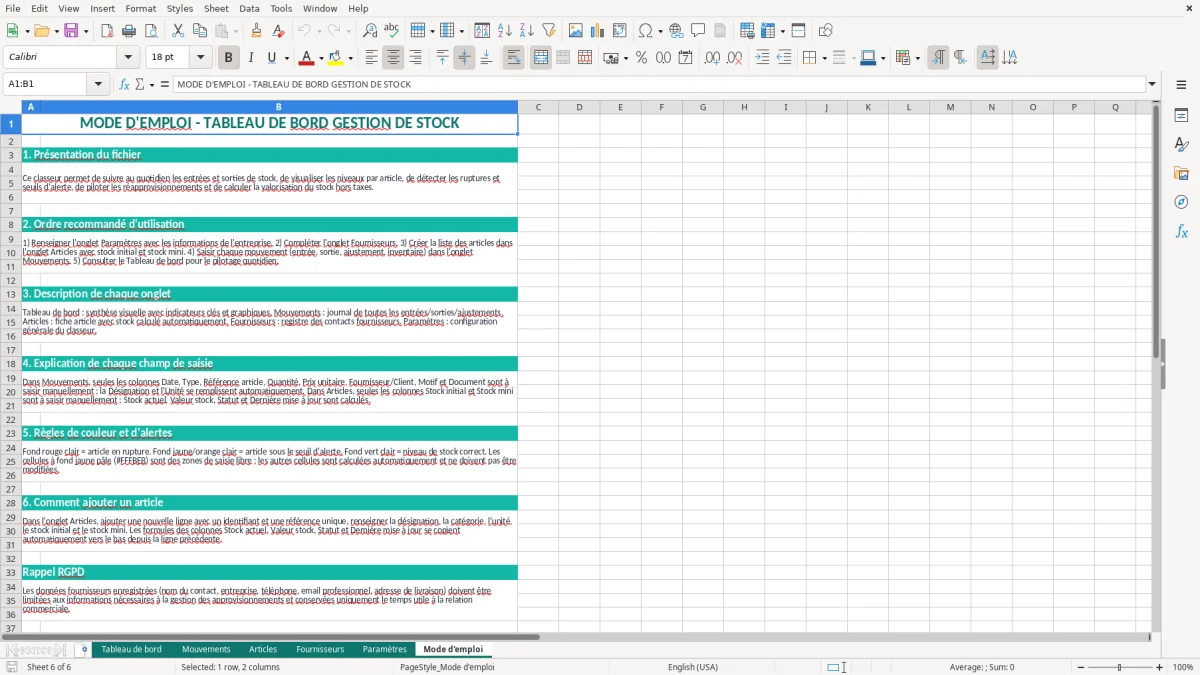Click the Copy icon
Image resolution: width=1200 pixels, height=675 pixels.
tap(200, 31)
